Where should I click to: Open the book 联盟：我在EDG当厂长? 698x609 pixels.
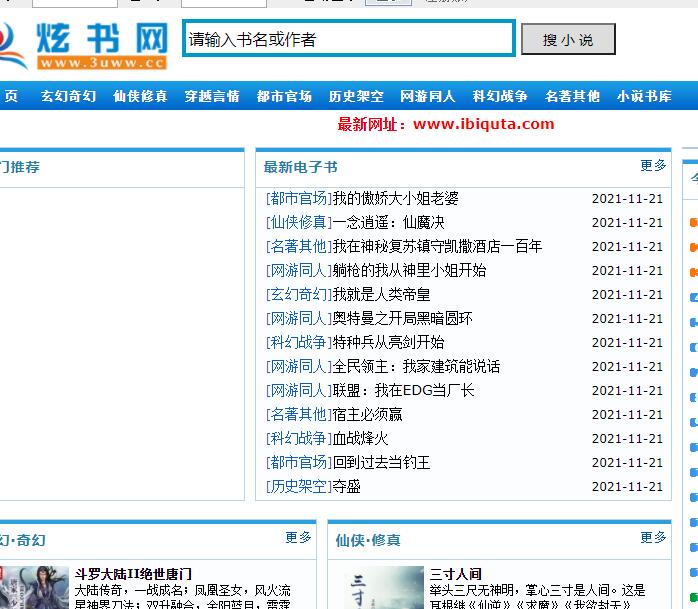pyautogui.click(x=404, y=390)
